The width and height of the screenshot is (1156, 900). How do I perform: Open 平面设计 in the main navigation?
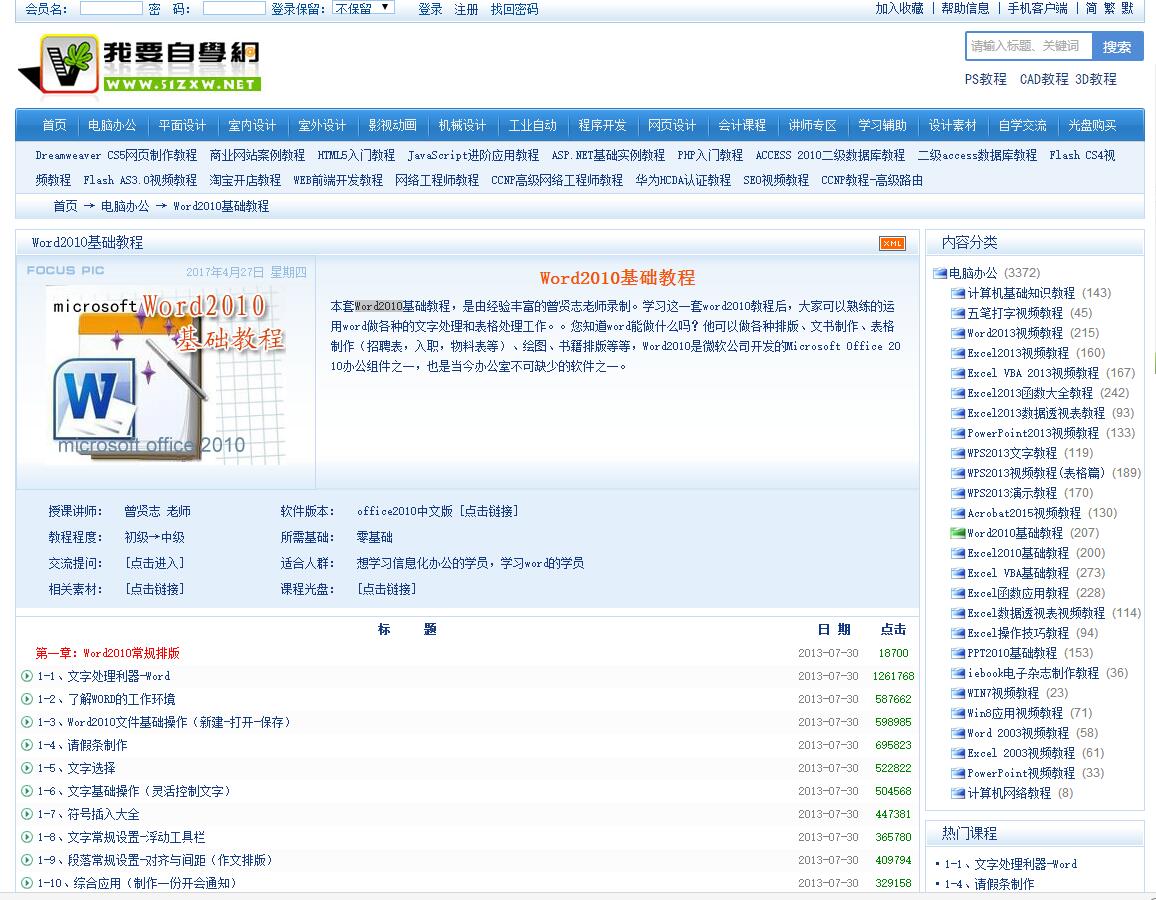click(x=182, y=125)
